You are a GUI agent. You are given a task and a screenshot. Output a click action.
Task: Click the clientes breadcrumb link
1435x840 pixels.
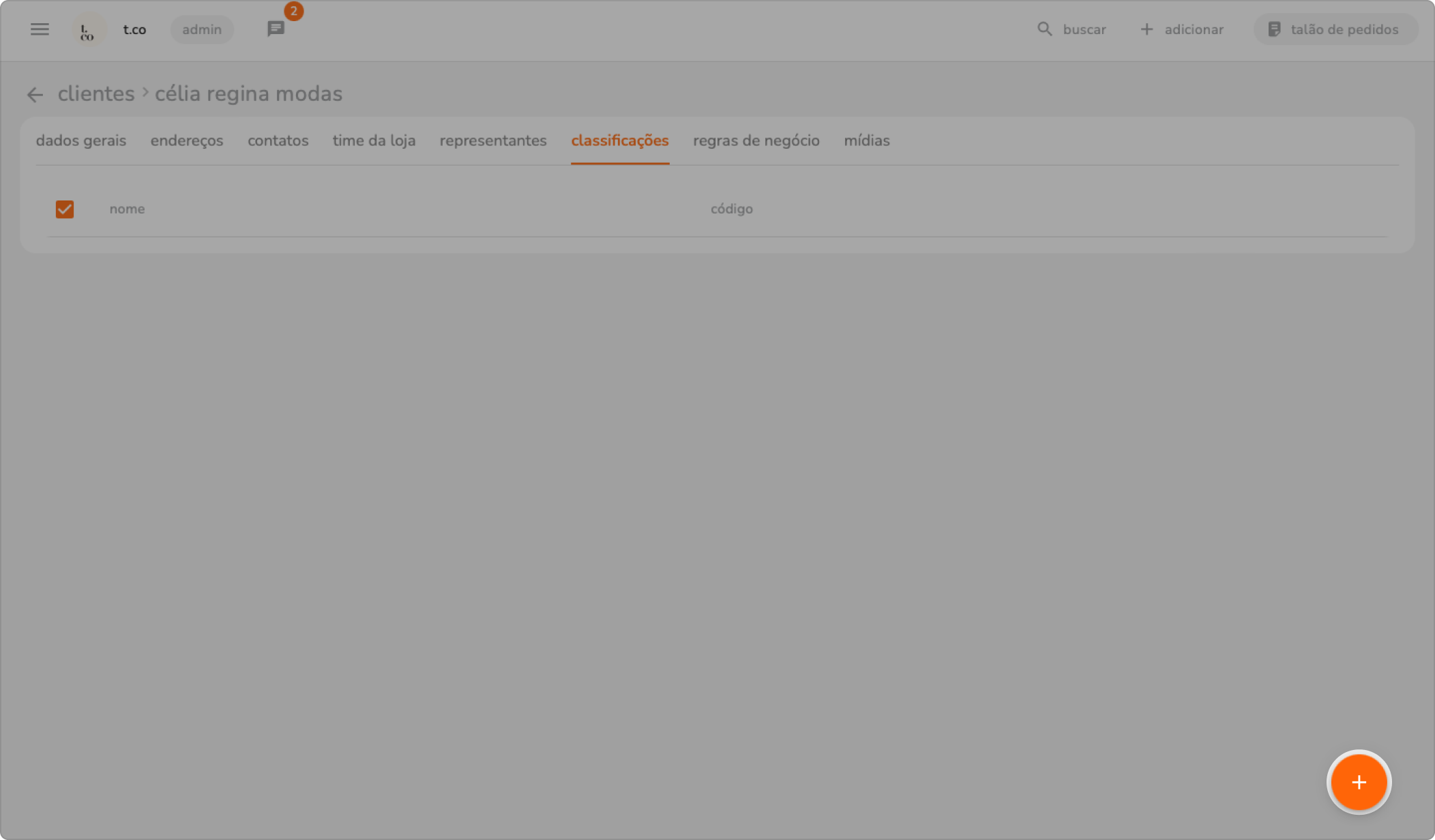tap(96, 94)
